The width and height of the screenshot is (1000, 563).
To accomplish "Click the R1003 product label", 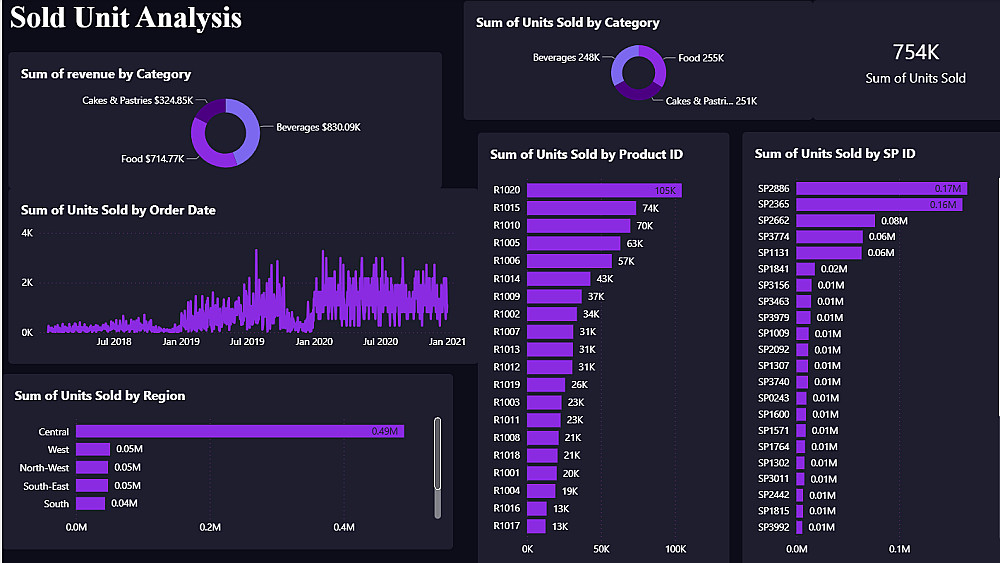I will pos(506,402).
